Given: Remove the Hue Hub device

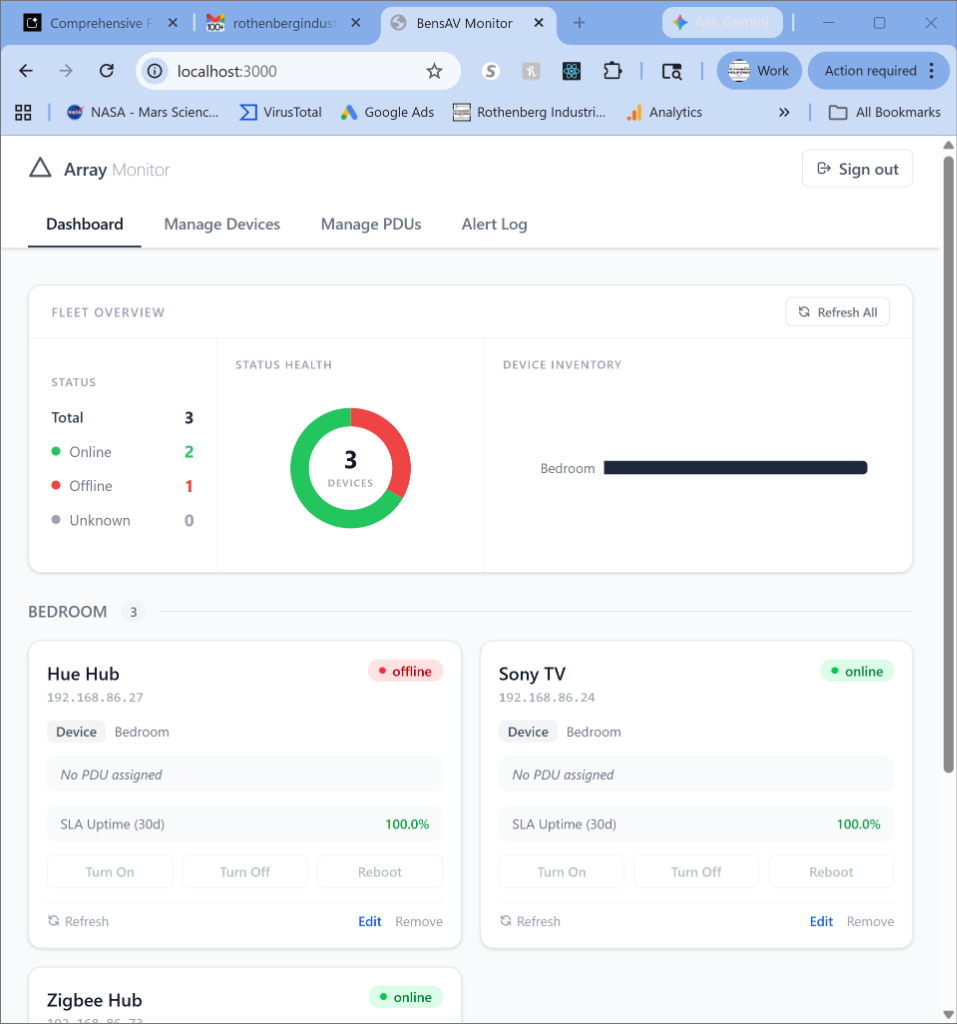Looking at the screenshot, I should coord(419,921).
